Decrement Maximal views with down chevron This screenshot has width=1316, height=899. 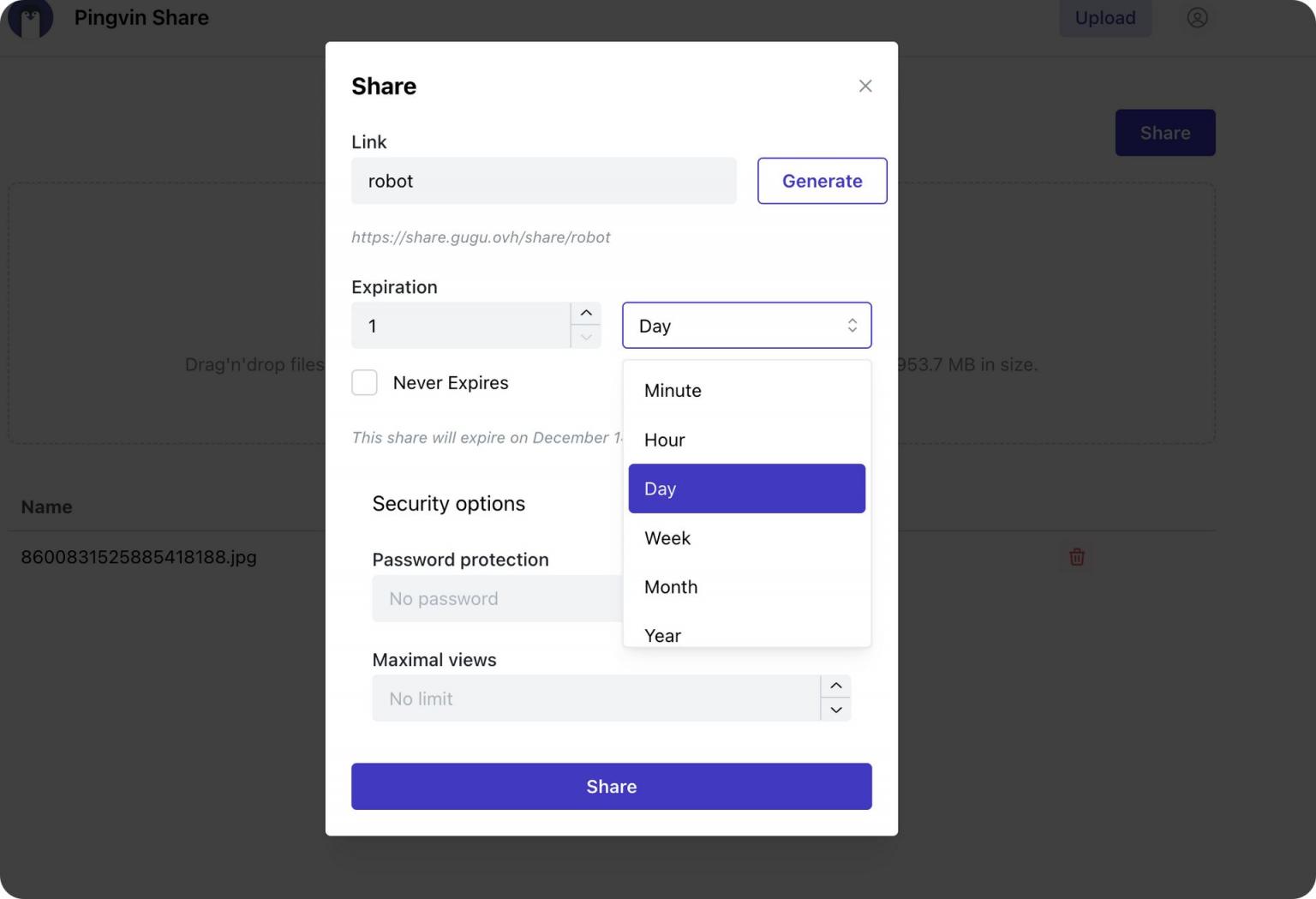[x=835, y=710]
